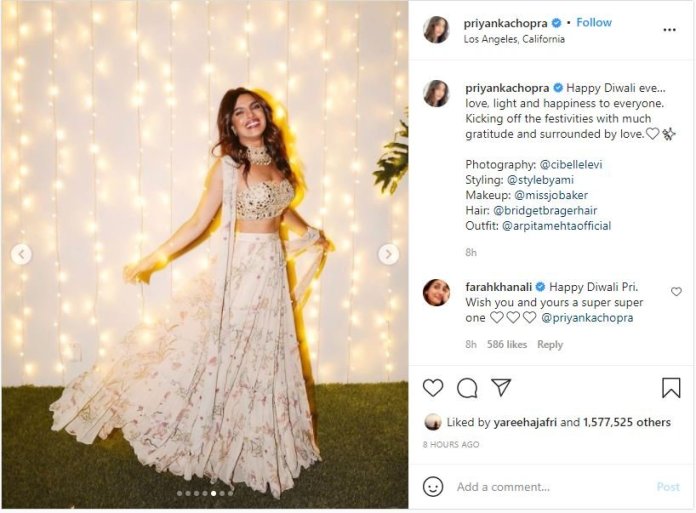Reply to farahkhanali's comment
The height and width of the screenshot is (513, 696).
click(550, 344)
